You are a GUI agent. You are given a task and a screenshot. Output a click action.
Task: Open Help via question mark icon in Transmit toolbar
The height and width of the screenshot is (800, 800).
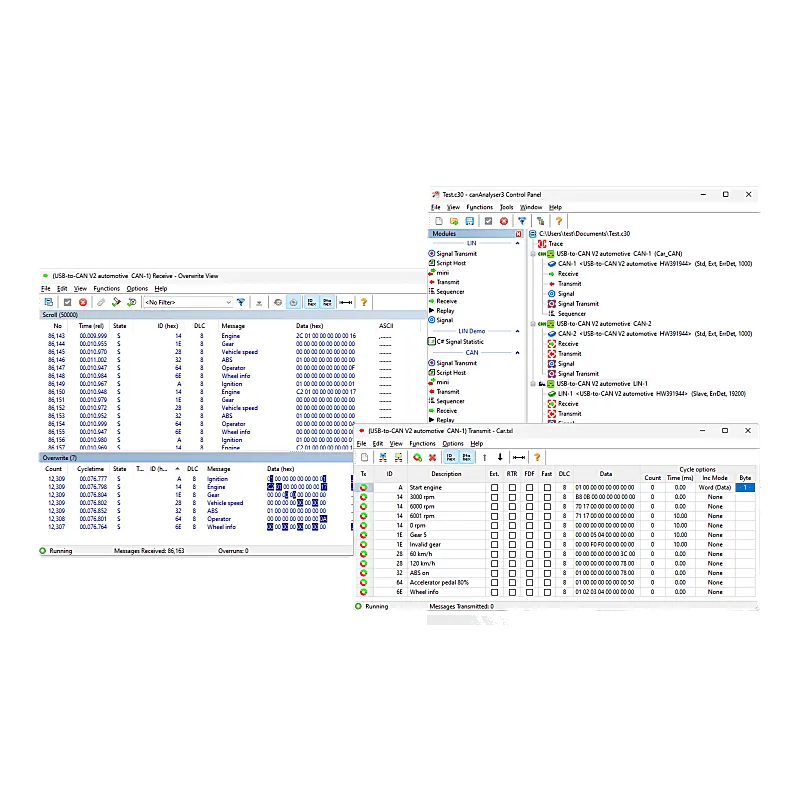coord(537,457)
